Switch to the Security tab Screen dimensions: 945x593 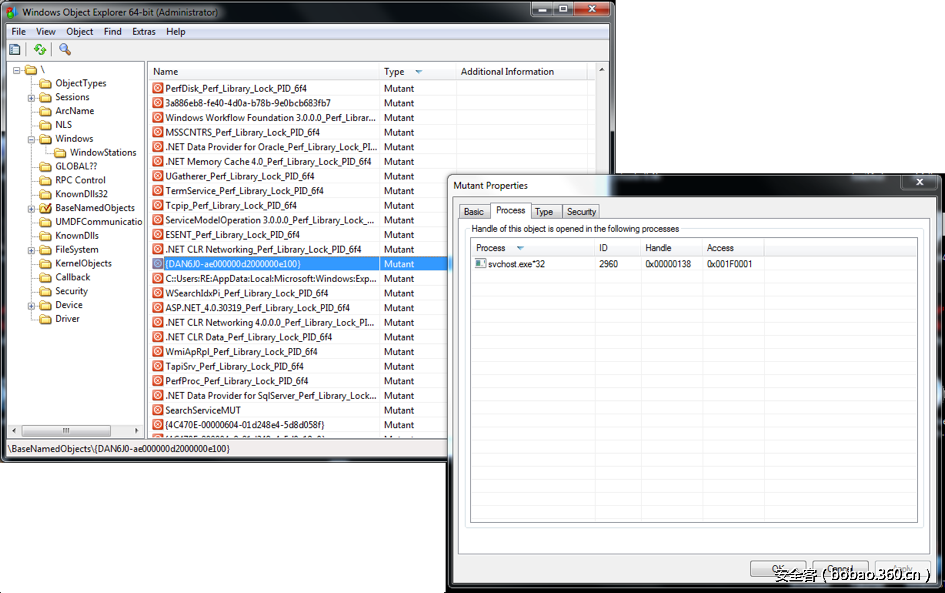[x=580, y=211]
